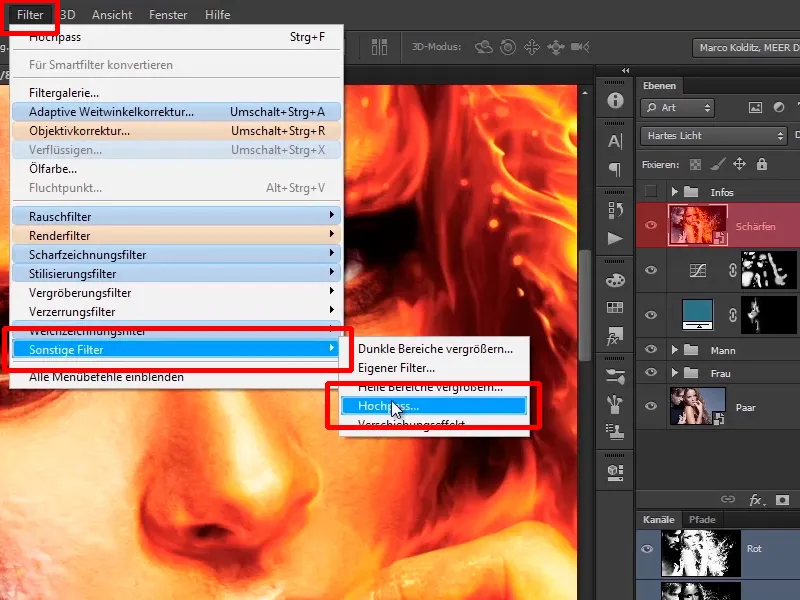Open the Hilfe menu

click(x=217, y=15)
